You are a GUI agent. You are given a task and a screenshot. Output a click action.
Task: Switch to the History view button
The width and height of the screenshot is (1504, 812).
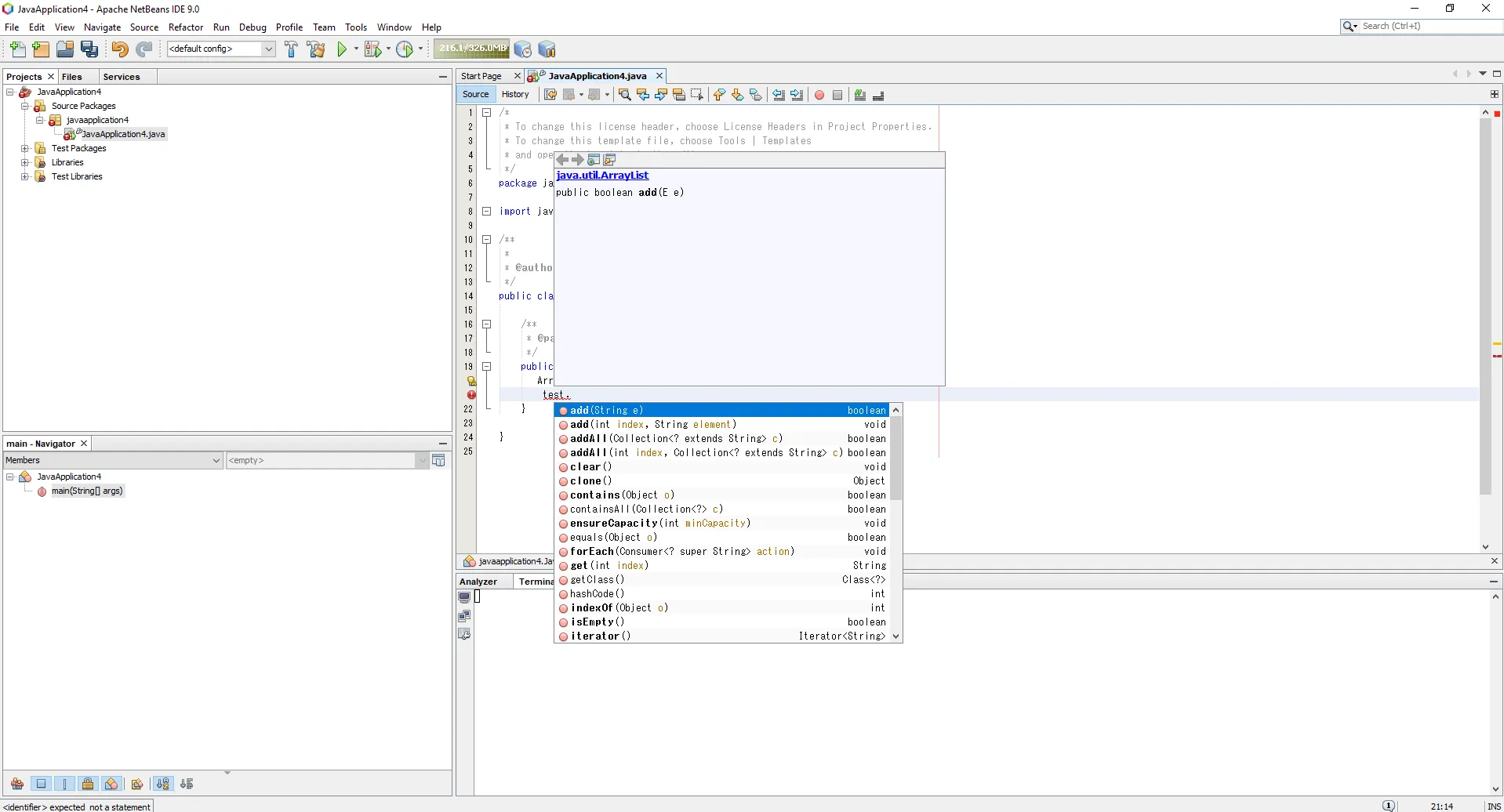pyautogui.click(x=515, y=94)
